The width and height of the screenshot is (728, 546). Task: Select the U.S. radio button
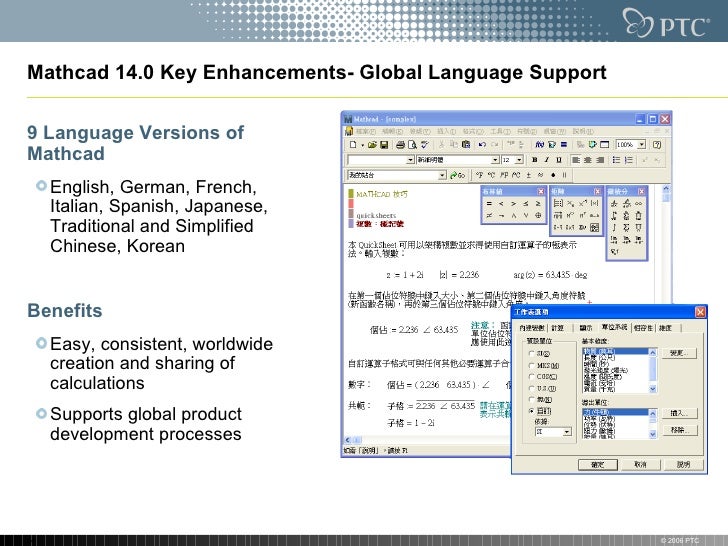click(x=532, y=388)
